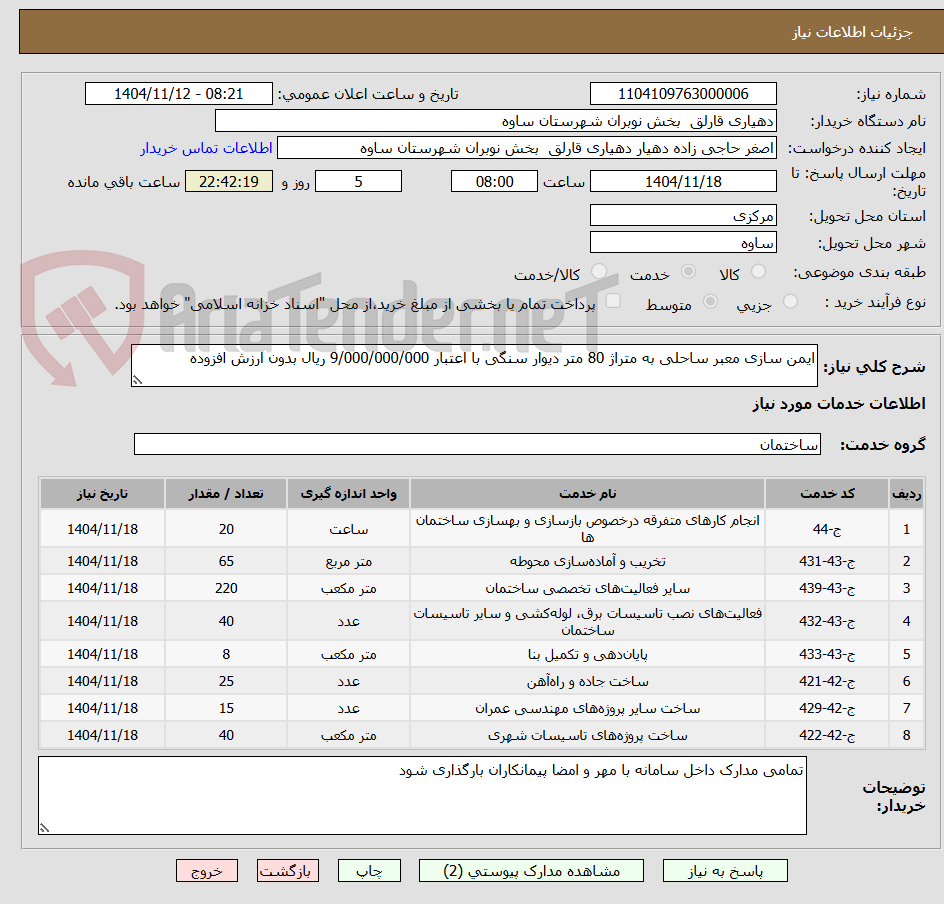Click service code ج-43-432 cell
This screenshot has height=904, width=944.
click(827, 621)
